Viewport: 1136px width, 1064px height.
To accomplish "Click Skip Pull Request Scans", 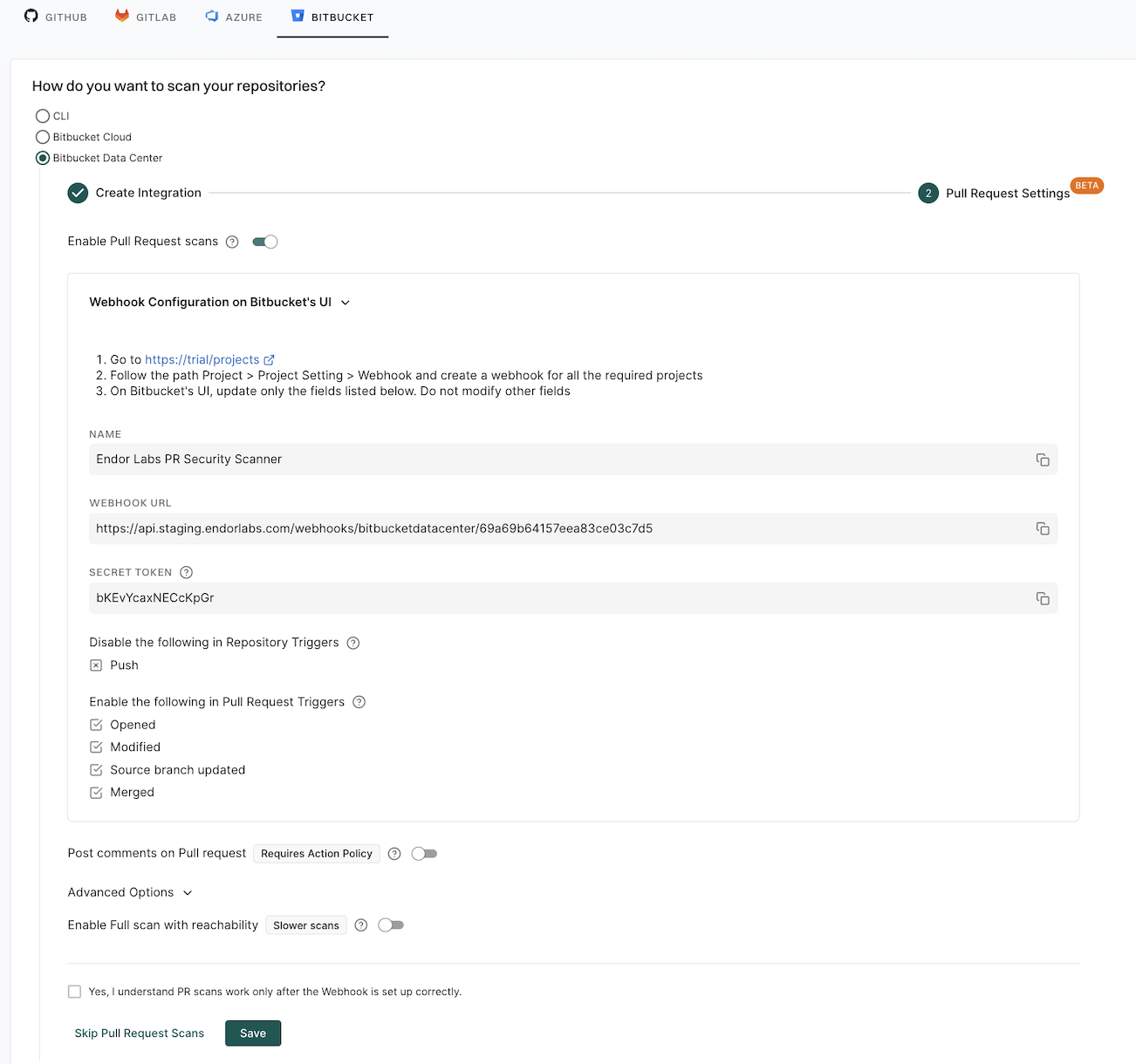I will tap(139, 1033).
